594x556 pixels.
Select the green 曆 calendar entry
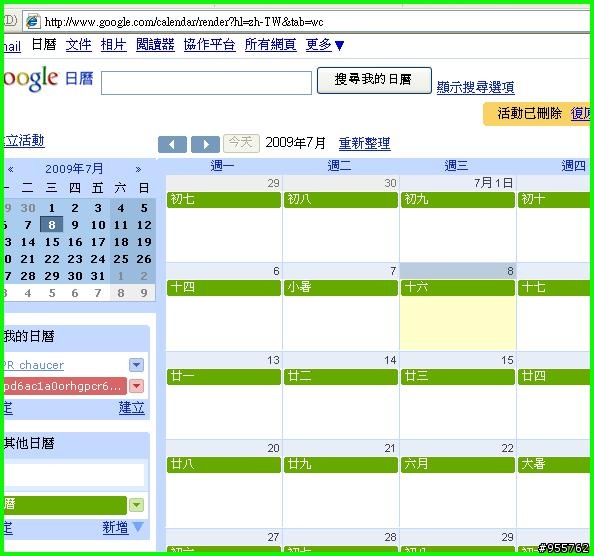click(65, 505)
